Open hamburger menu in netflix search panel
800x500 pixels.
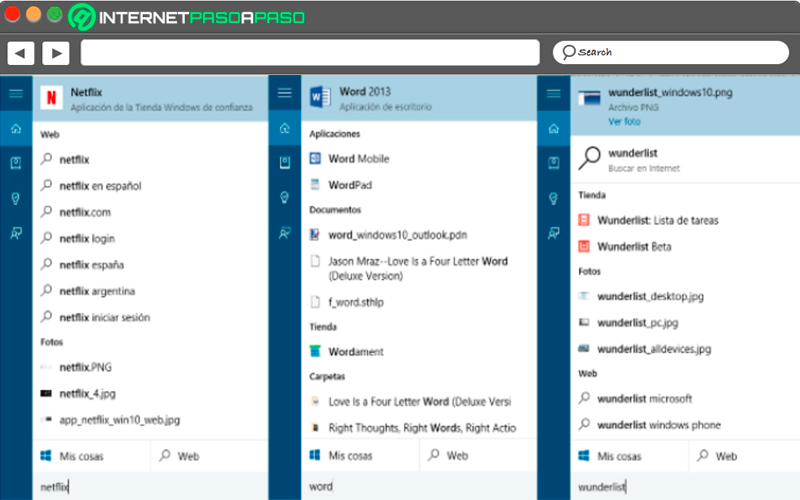[x=16, y=93]
